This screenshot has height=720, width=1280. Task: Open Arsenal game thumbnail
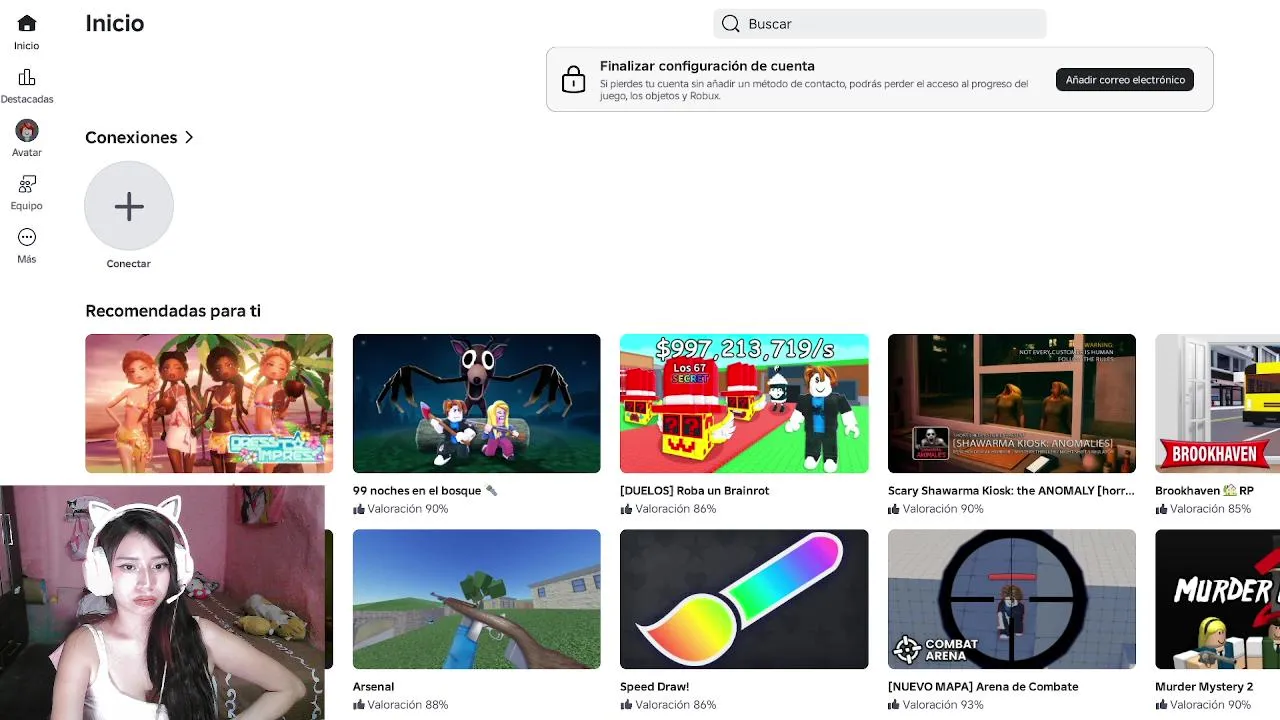pos(477,599)
